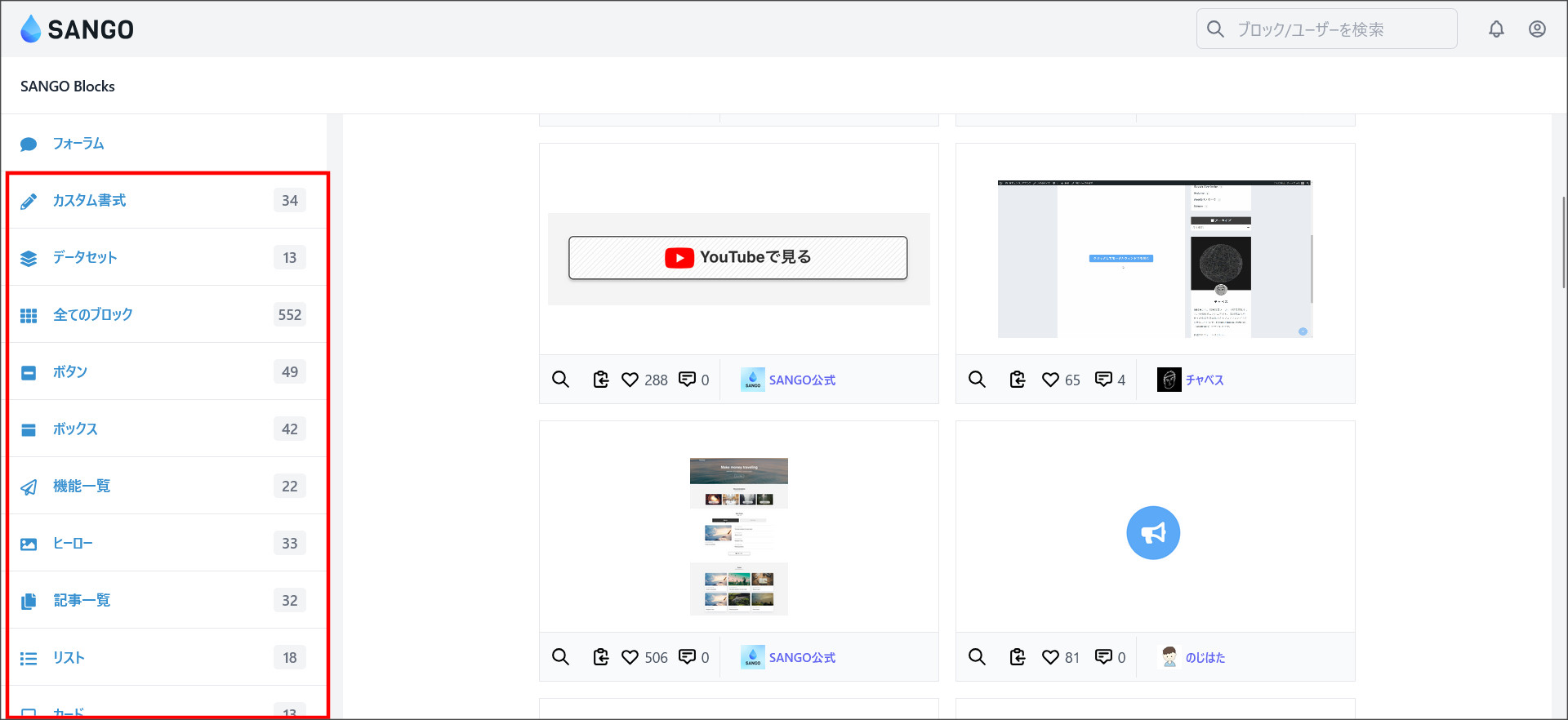Open the user account icon
The image size is (1568, 720).
[1537, 29]
